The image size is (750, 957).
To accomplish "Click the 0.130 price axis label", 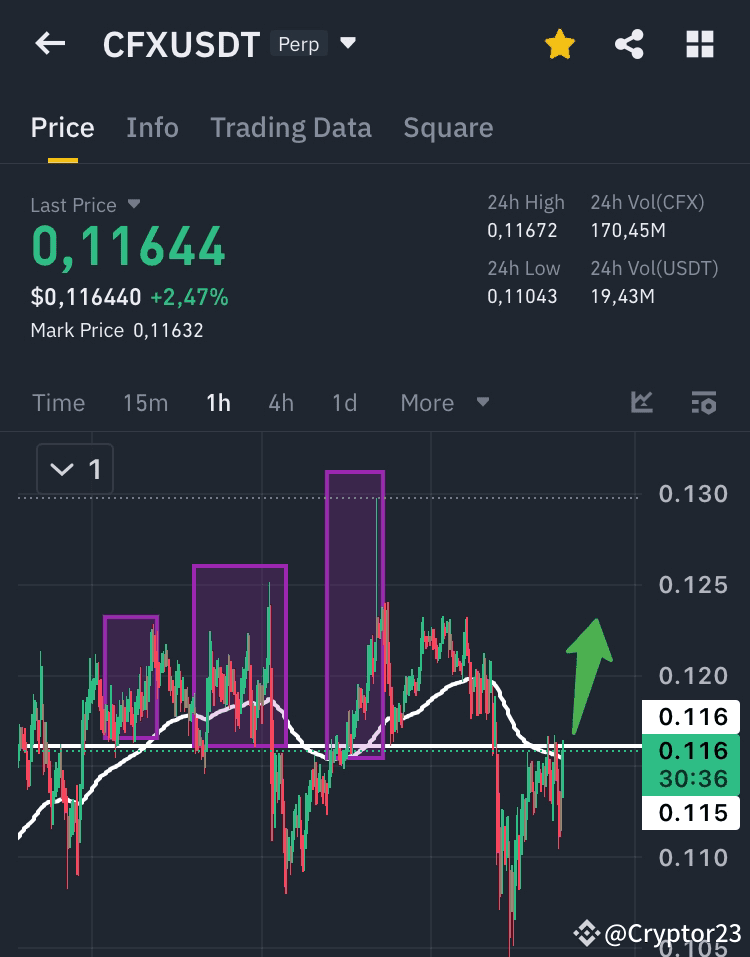I will coord(693,494).
